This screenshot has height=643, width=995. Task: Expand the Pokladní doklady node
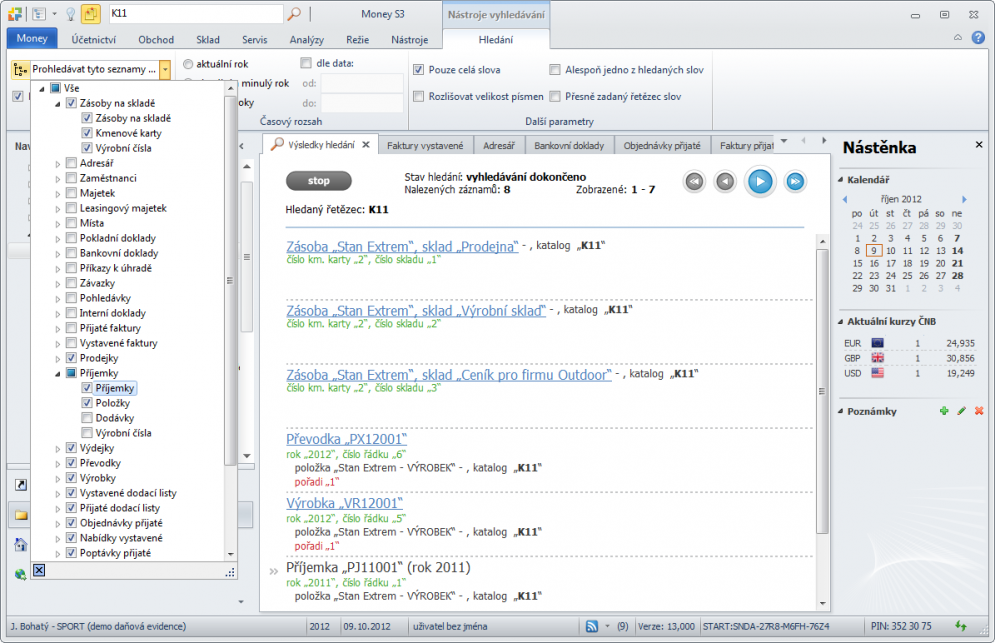[58, 239]
